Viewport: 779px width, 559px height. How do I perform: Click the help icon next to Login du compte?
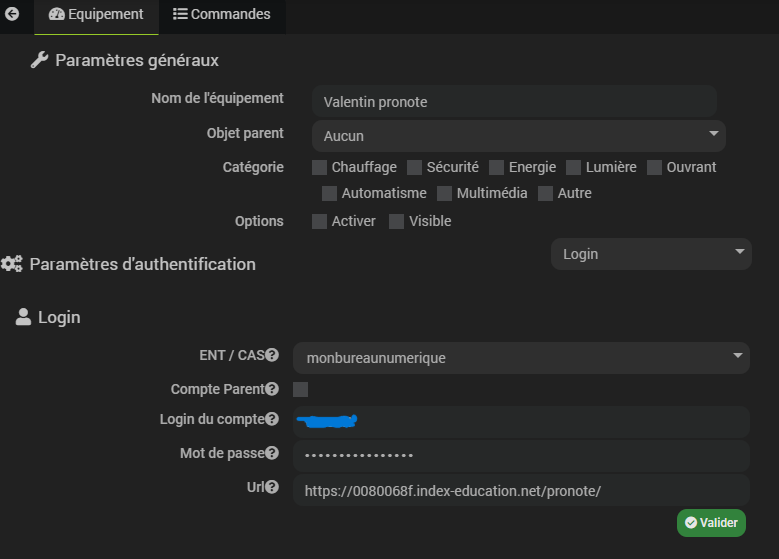point(272,420)
